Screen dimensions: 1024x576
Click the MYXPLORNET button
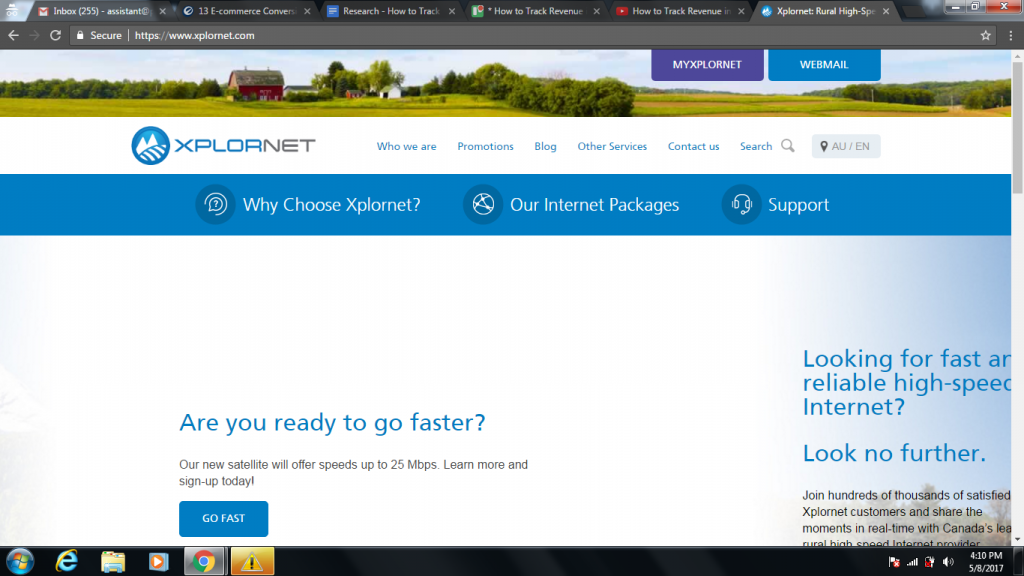[x=707, y=65]
